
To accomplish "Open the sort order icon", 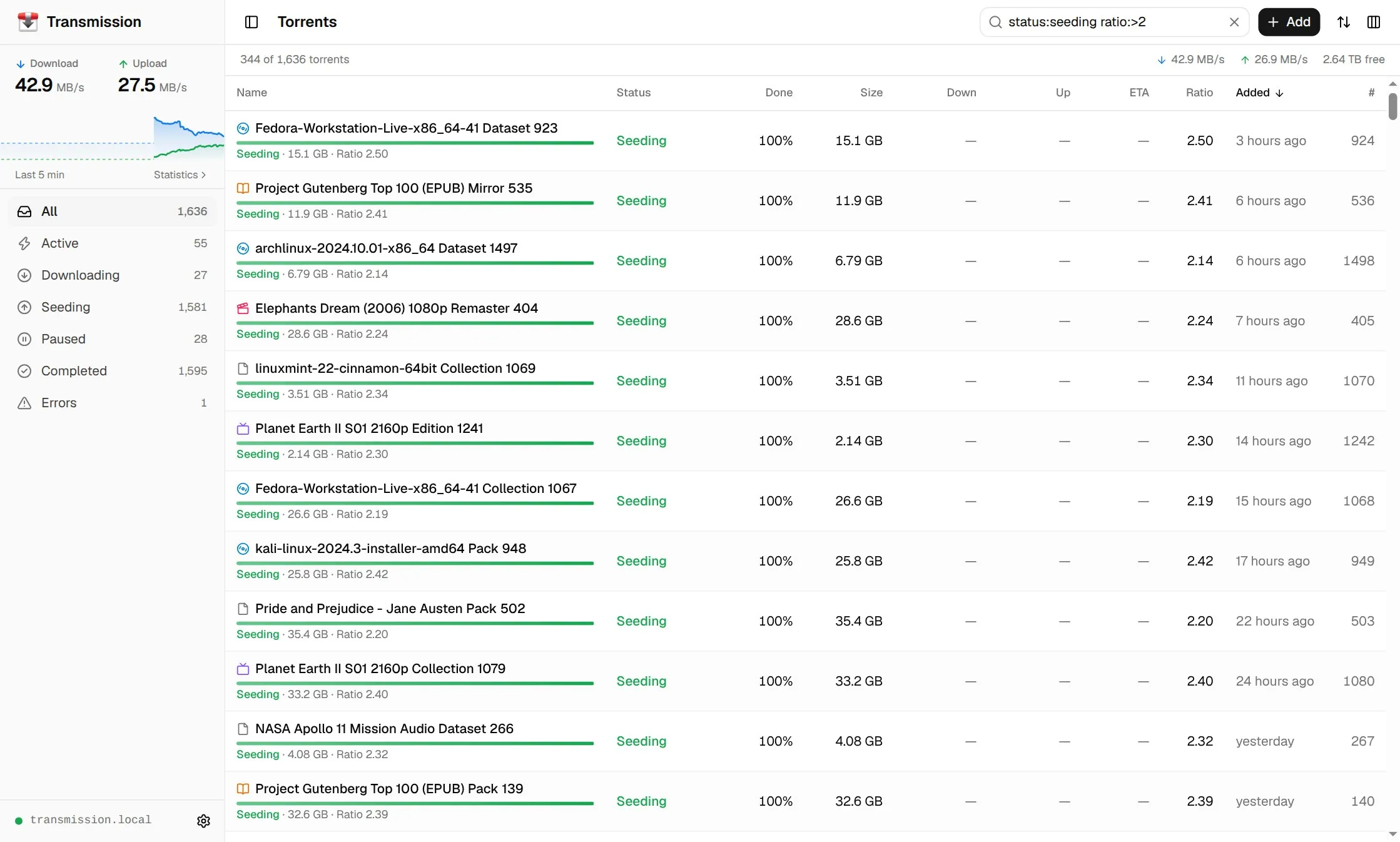I will click(x=1343, y=22).
